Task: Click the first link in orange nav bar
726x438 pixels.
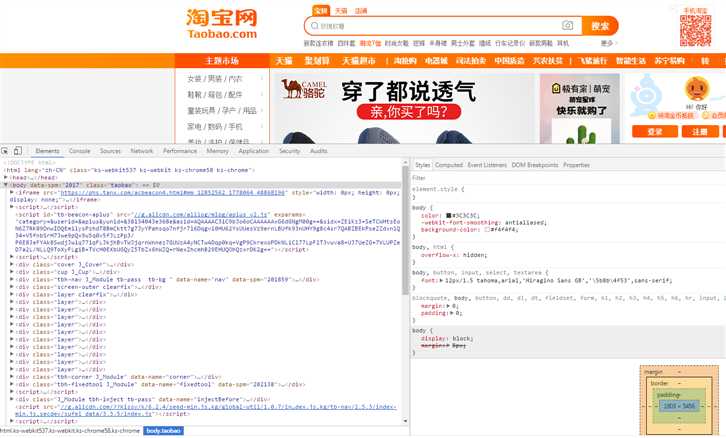Action: pyautogui.click(x=283, y=61)
